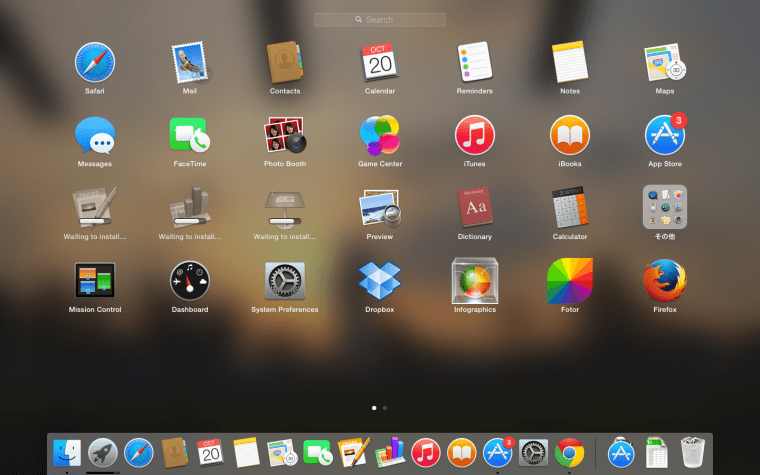
Task: Open the spreadsheet document stack in Dock
Action: pyautogui.click(x=657, y=453)
